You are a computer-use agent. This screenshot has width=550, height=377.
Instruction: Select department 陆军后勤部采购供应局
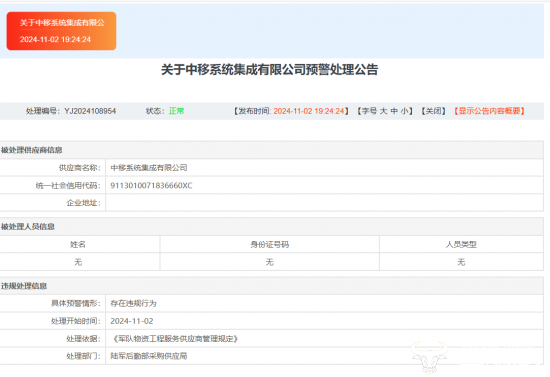tap(149, 356)
